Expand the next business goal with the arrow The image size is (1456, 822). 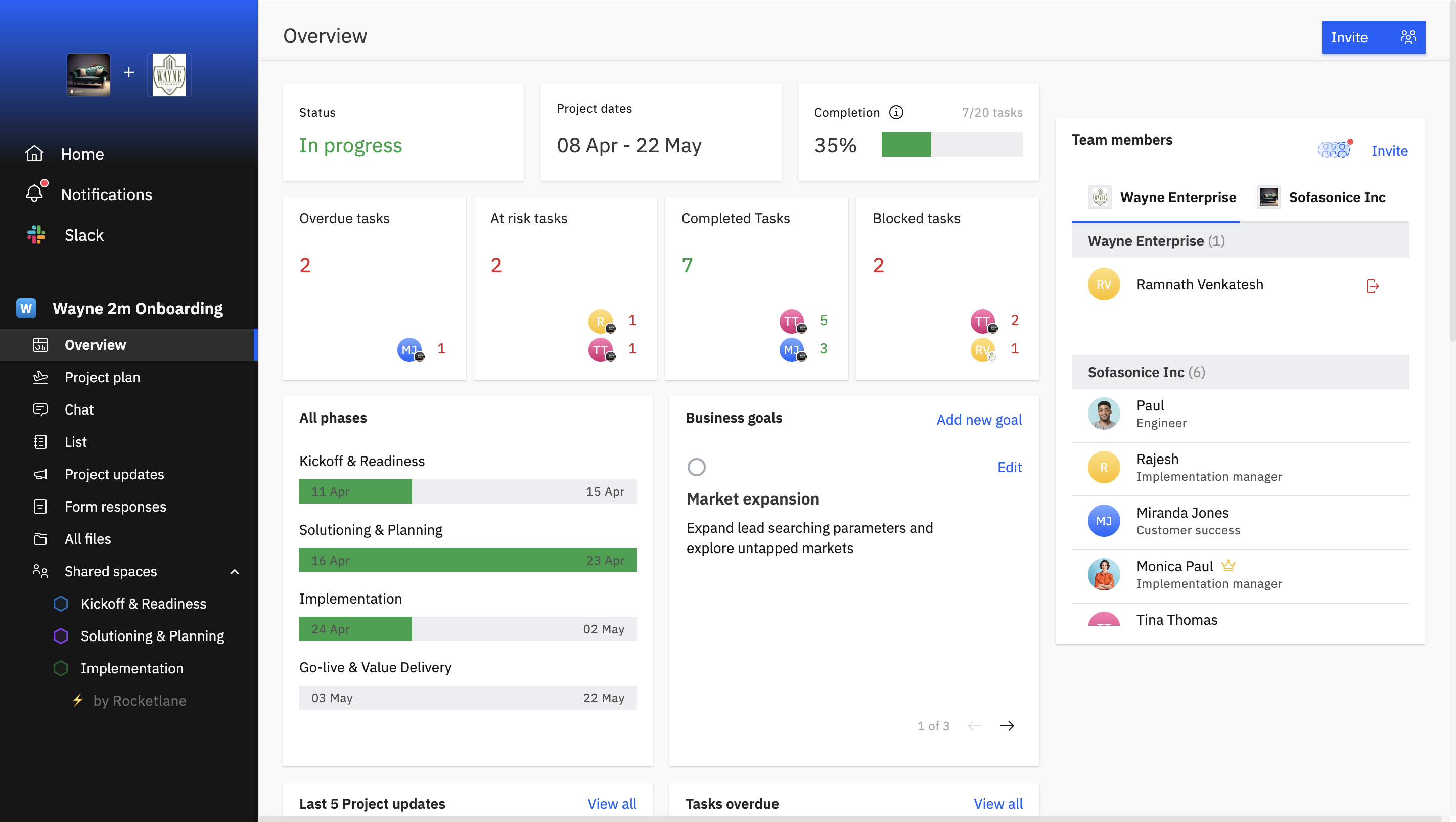pos(1008,726)
